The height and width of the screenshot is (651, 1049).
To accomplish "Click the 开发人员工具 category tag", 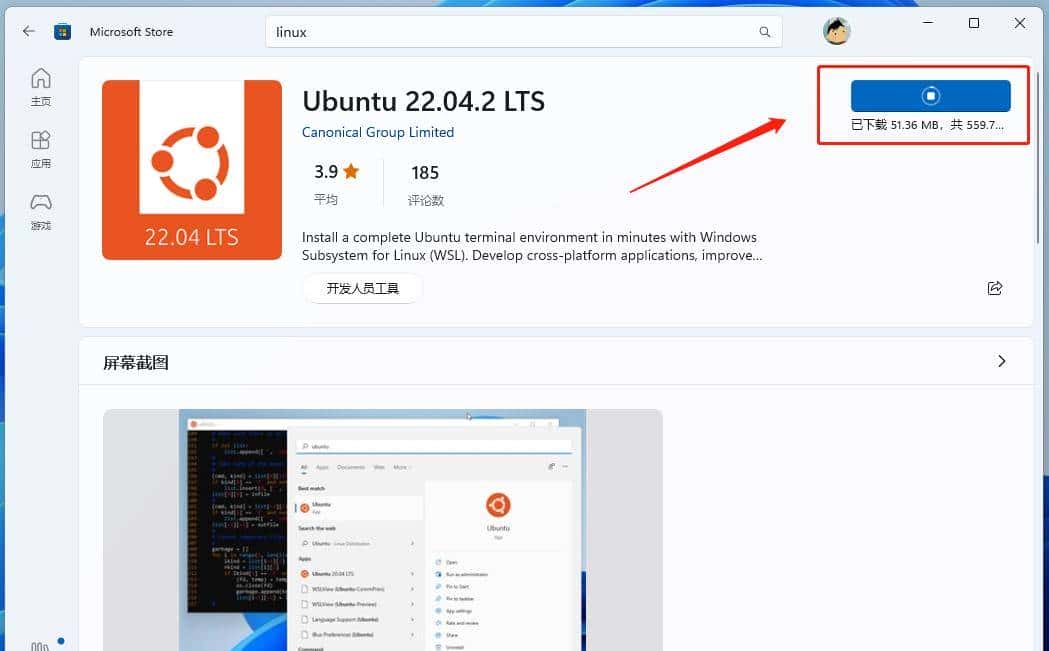I will (x=363, y=287).
